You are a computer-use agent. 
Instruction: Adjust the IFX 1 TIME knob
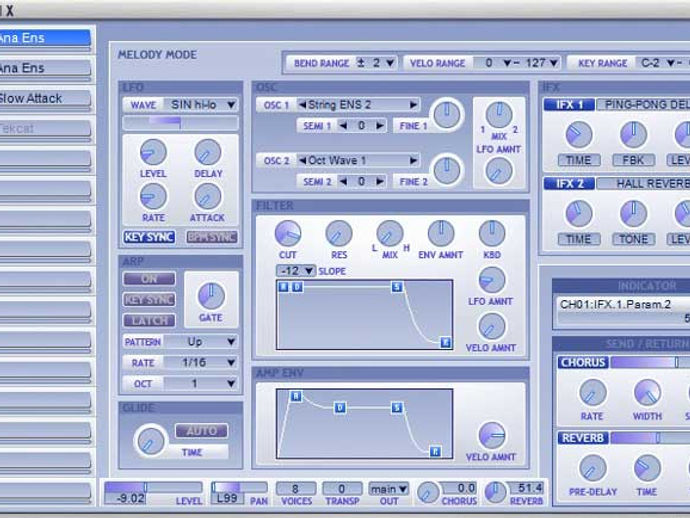coord(579,135)
